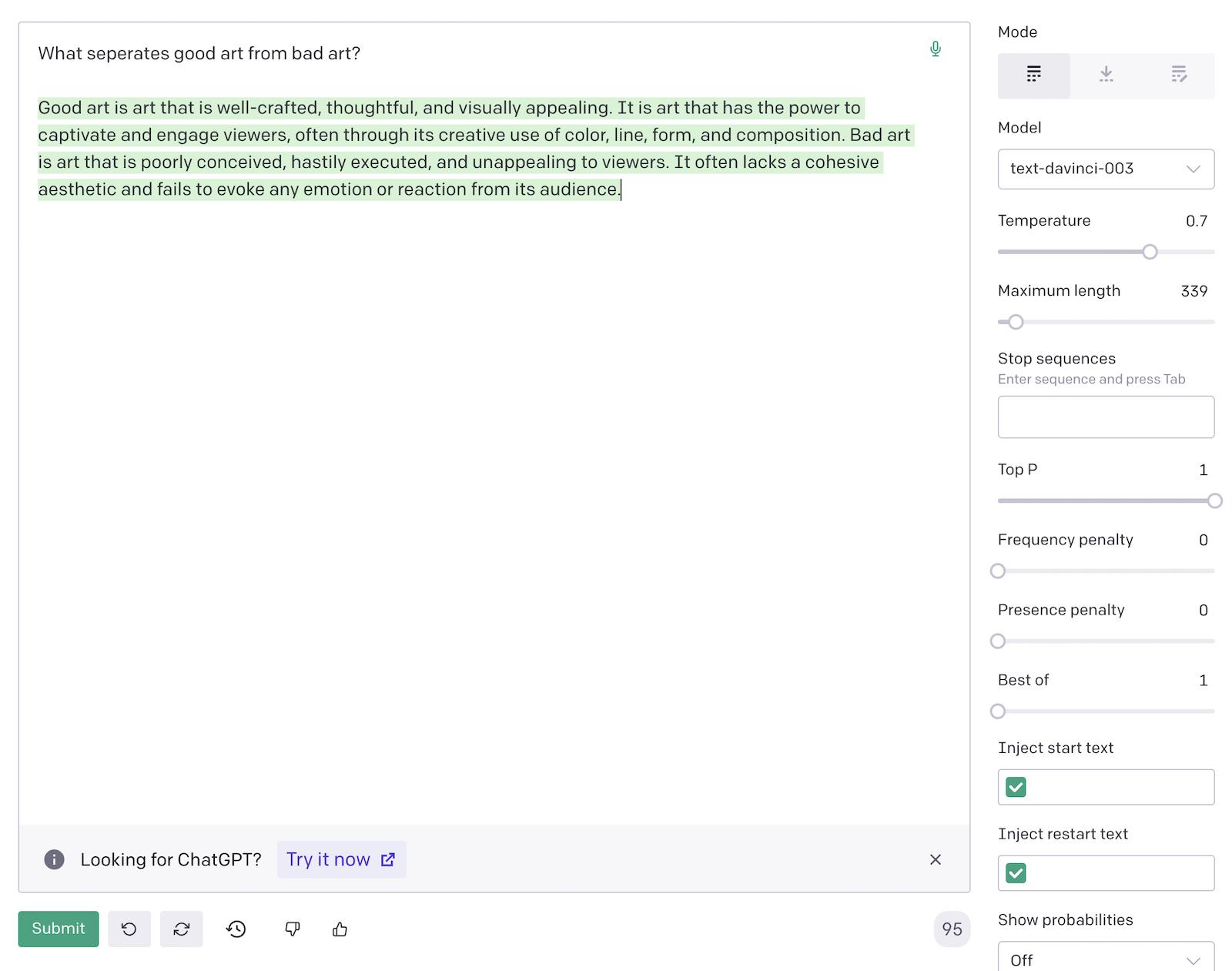Rate the completion with thumbs down
Viewport: 1232px width, 971px height.
pyautogui.click(x=293, y=929)
